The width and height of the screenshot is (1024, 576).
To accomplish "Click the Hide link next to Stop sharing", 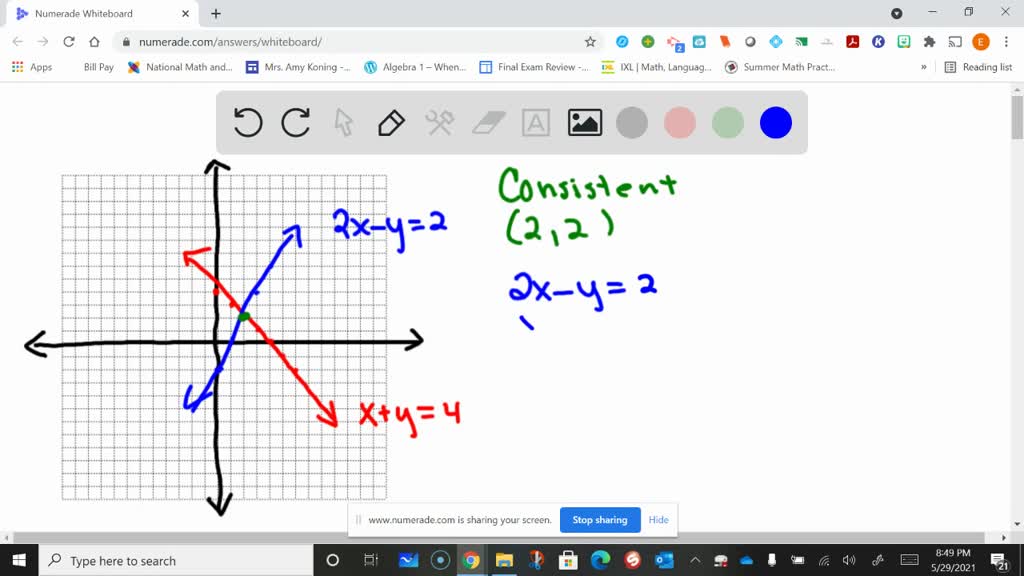I will 658,520.
